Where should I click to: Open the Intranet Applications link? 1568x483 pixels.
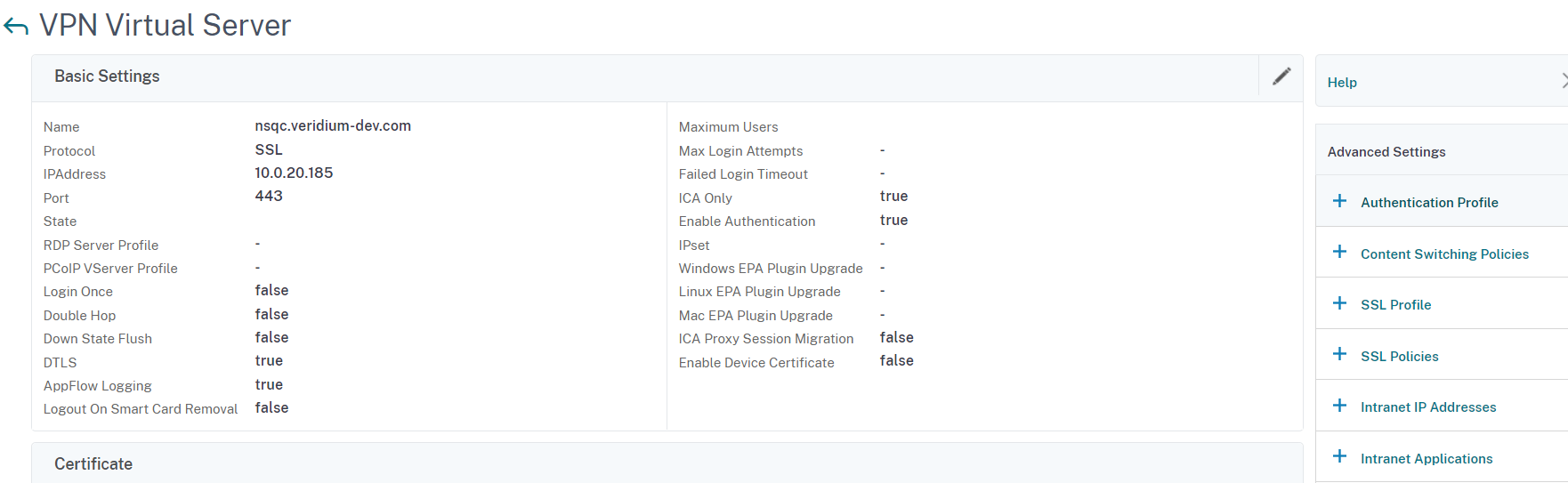(1426, 459)
